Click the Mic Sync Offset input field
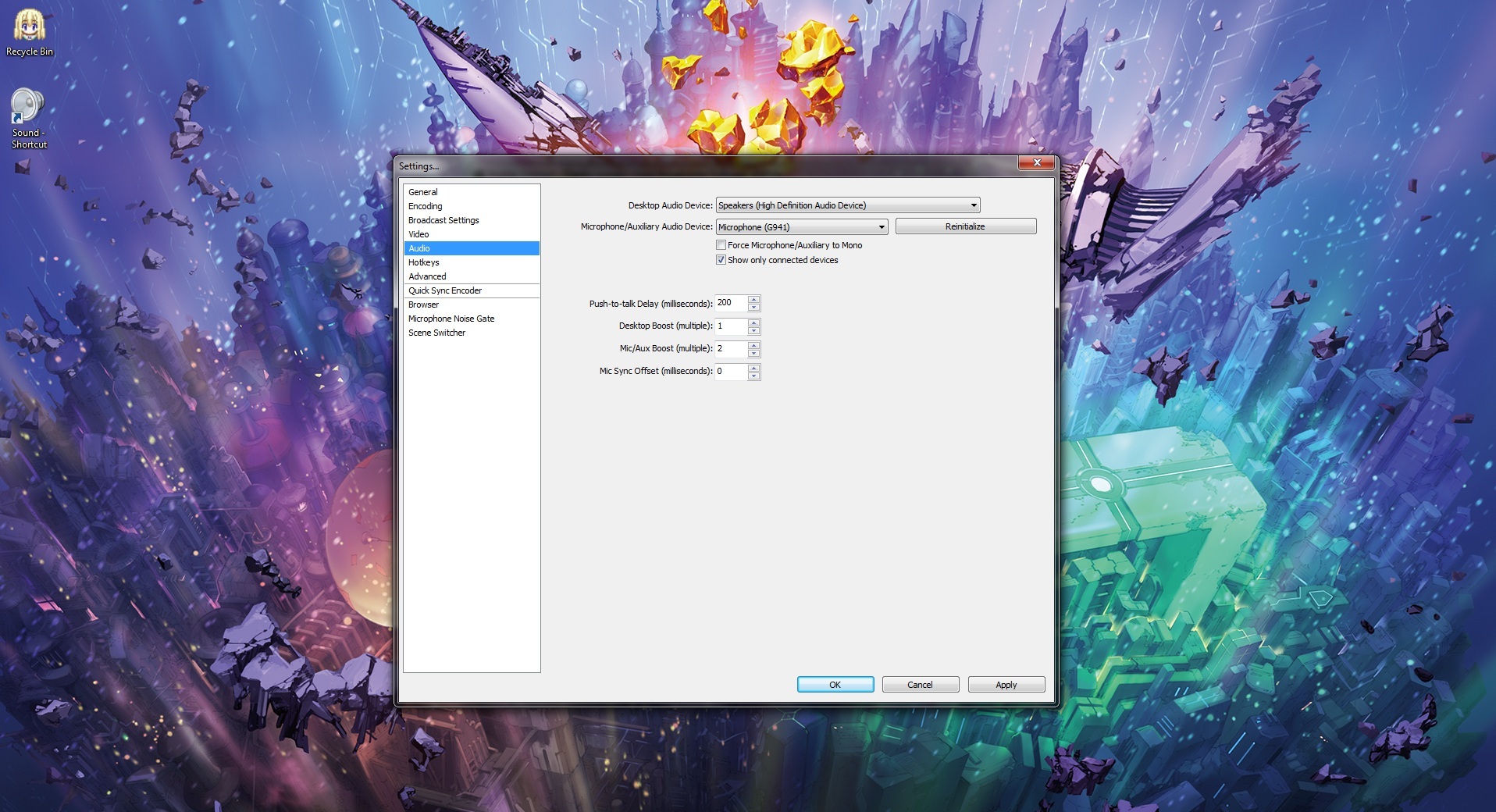Image resolution: width=1496 pixels, height=812 pixels. click(x=732, y=372)
